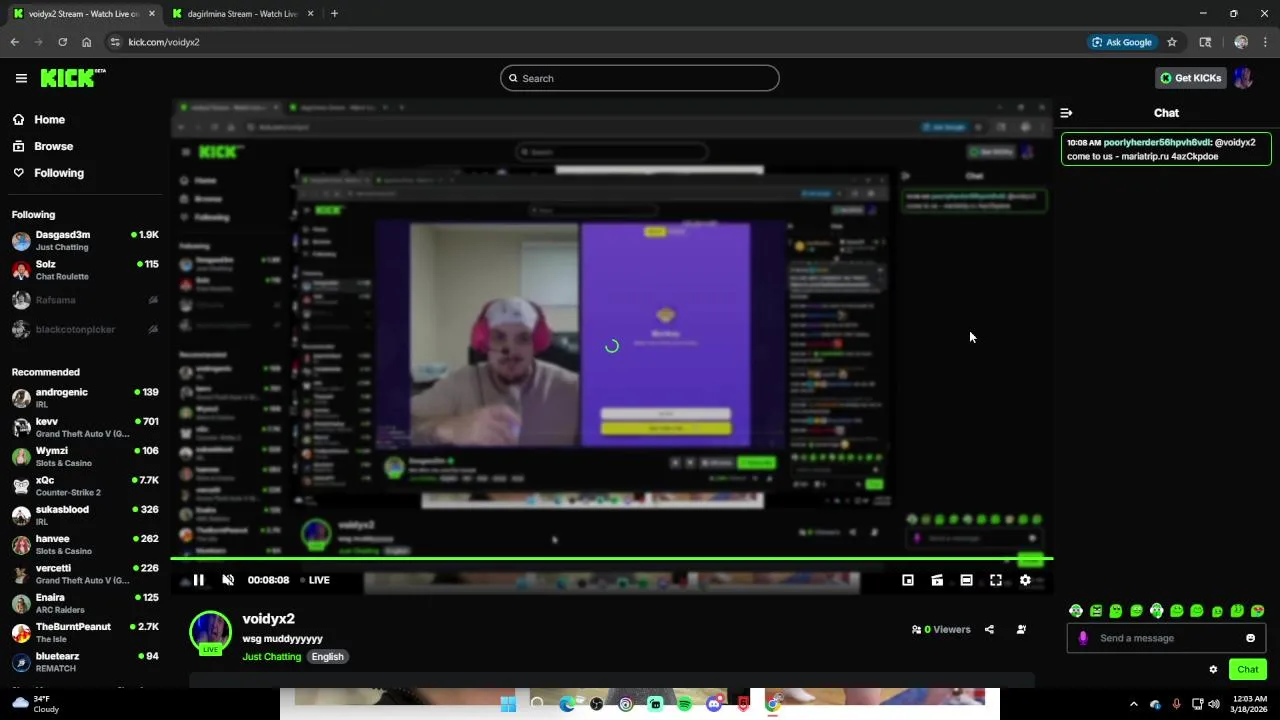Open recommended channel Wymzi
Image resolution: width=1280 pixels, height=720 pixels.
click(x=85, y=456)
